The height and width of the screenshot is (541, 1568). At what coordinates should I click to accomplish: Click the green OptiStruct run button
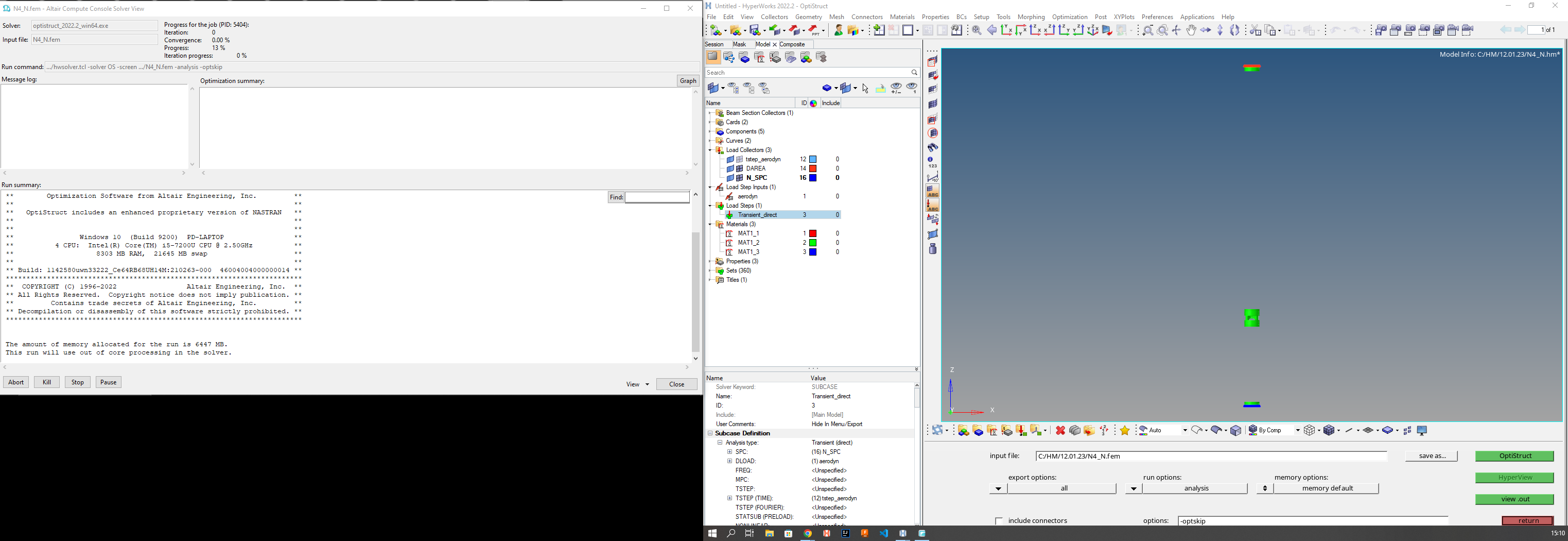point(1514,457)
